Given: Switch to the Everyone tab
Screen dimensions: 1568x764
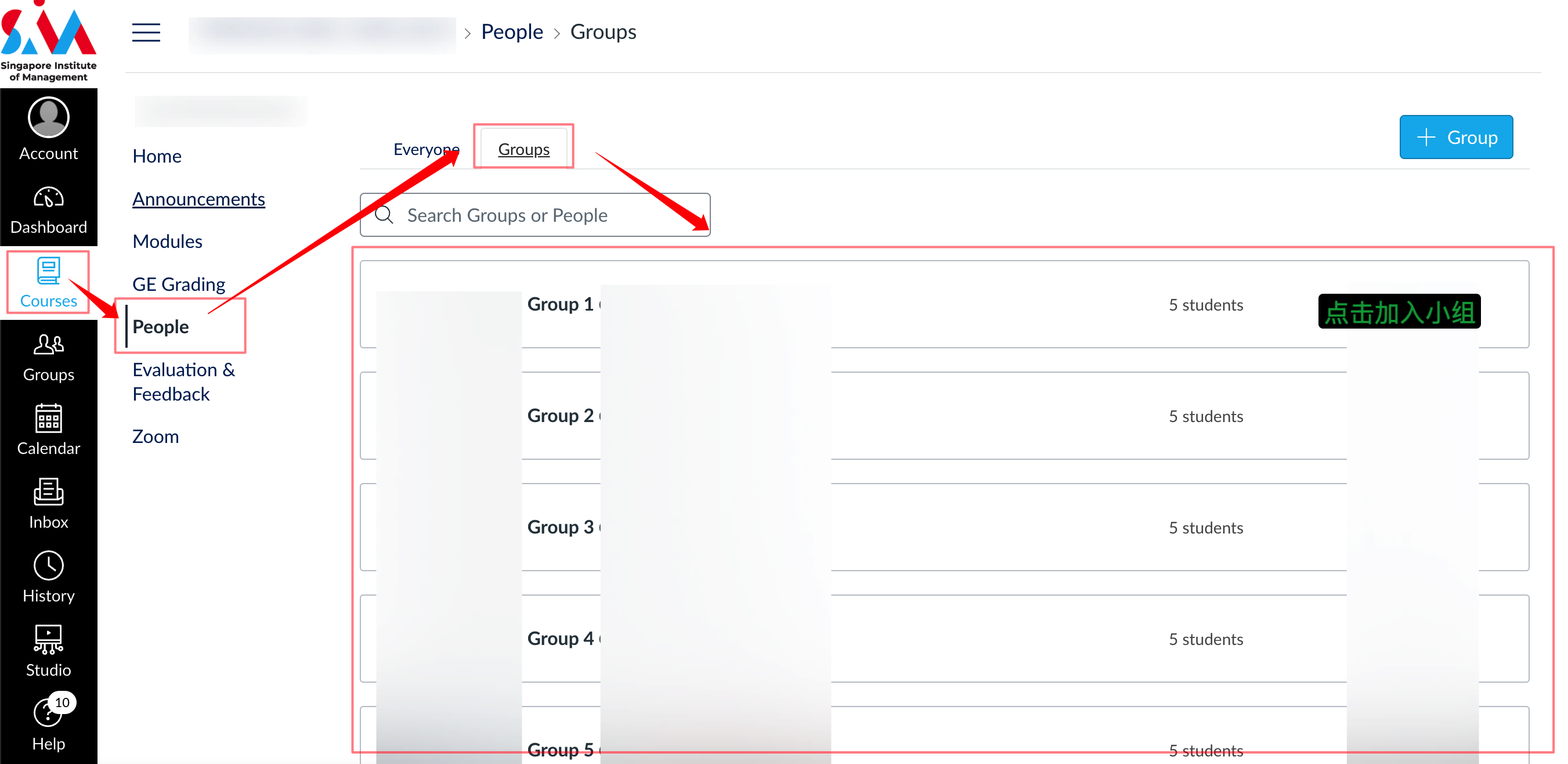Looking at the screenshot, I should tap(426, 149).
